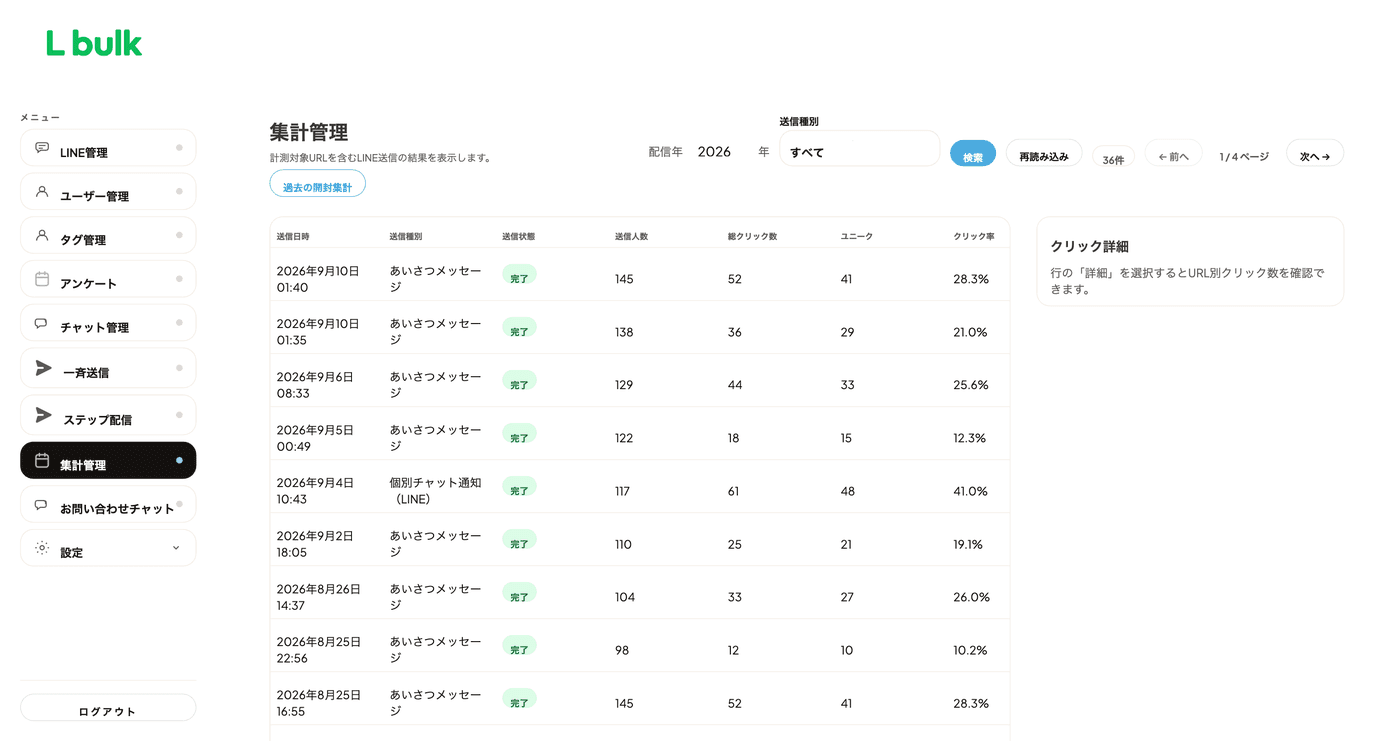Open the 送信種別 すべて dropdown
The image size is (1400, 741).
pos(859,149)
